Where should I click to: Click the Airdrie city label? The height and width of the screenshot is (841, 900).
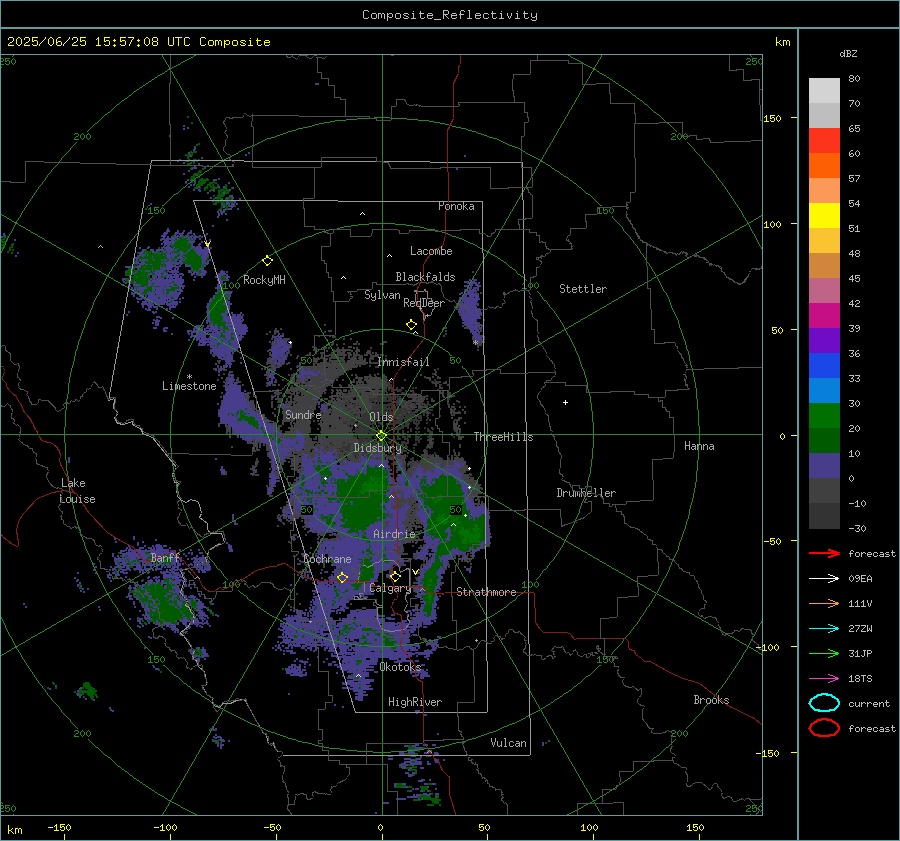click(394, 534)
